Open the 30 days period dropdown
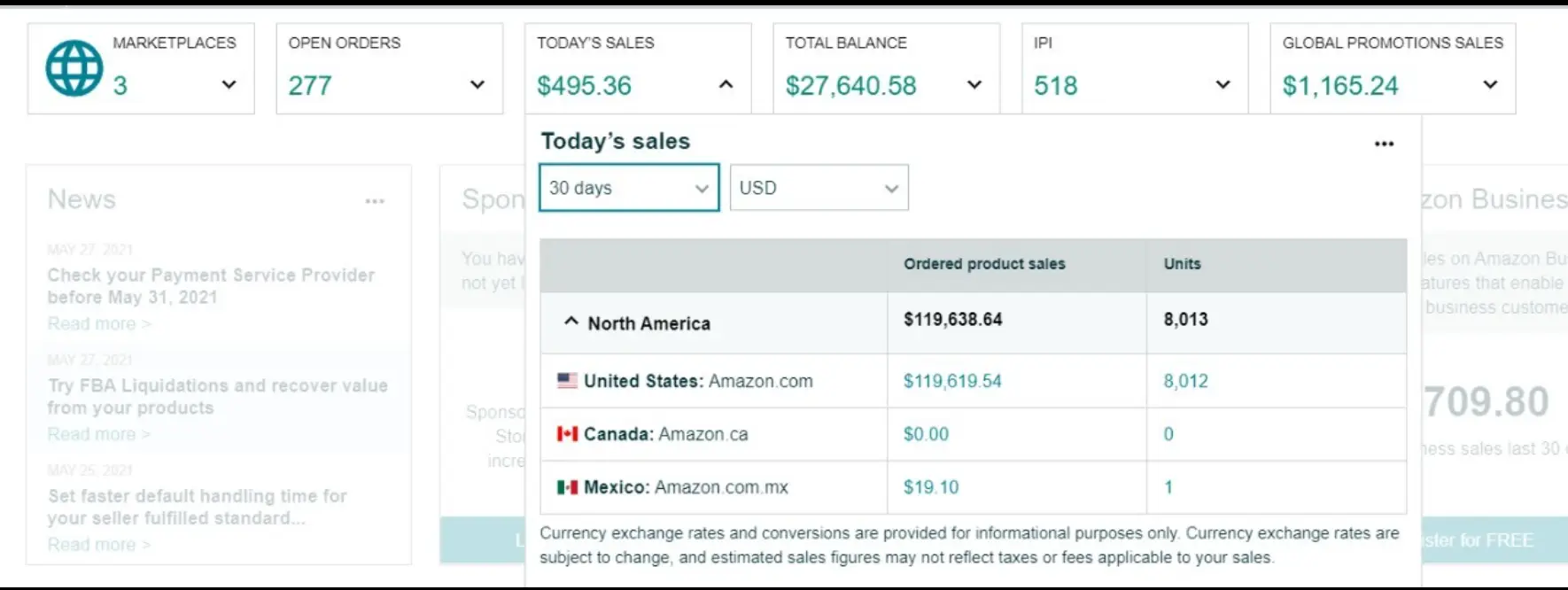 point(628,188)
